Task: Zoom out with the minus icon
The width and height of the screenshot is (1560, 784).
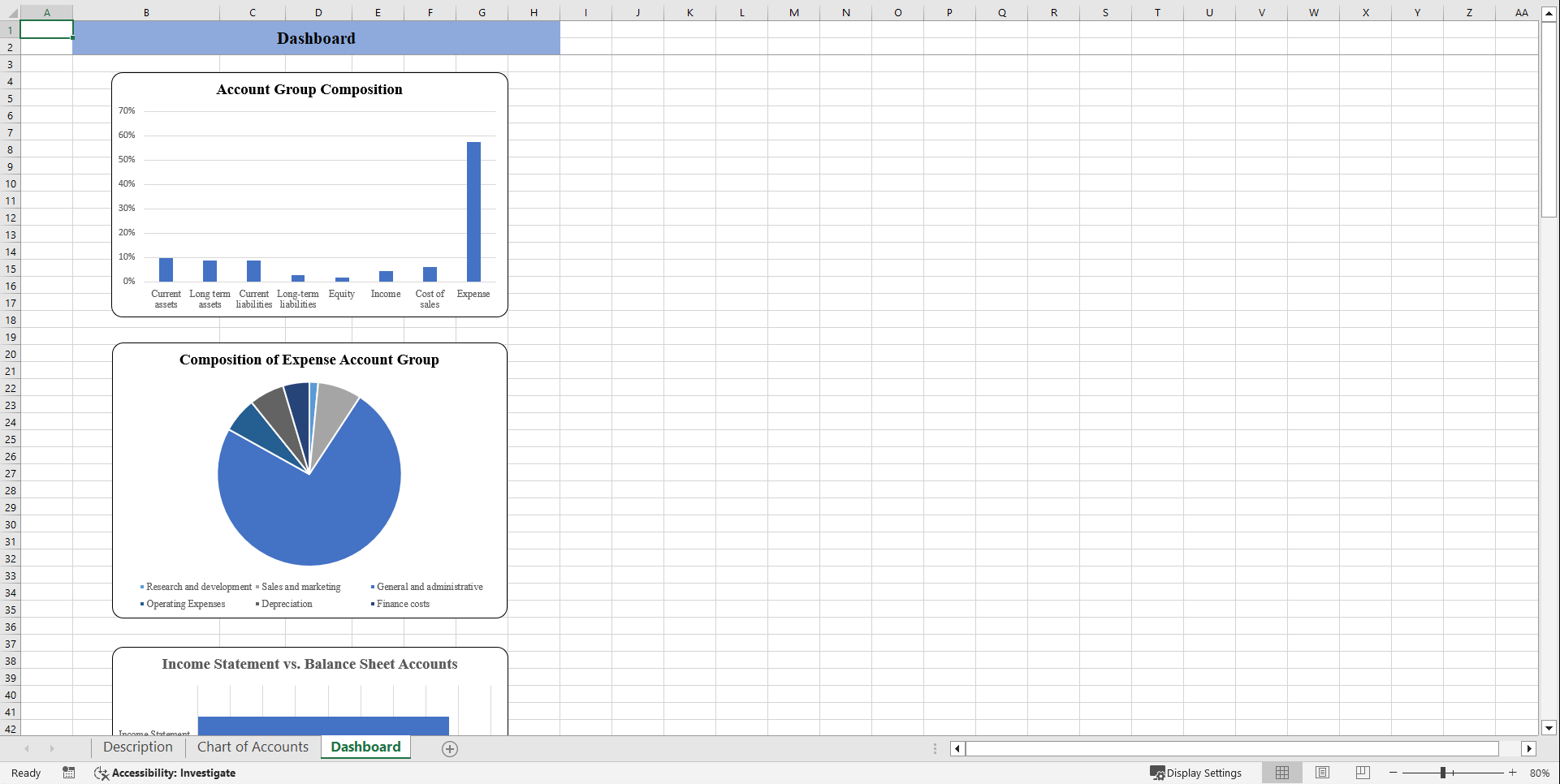Action: 1392,773
